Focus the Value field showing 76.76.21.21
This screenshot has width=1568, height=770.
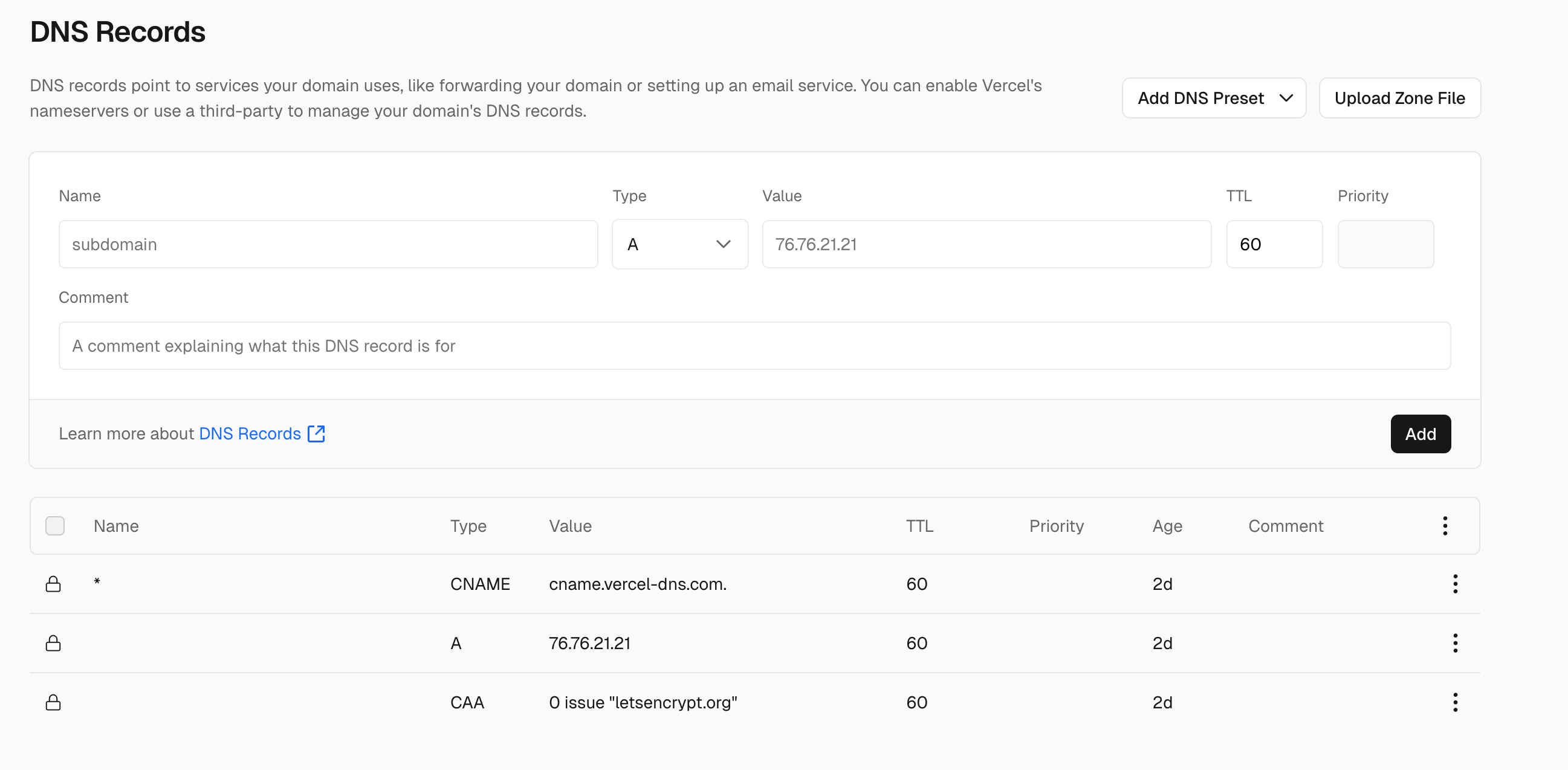click(986, 244)
